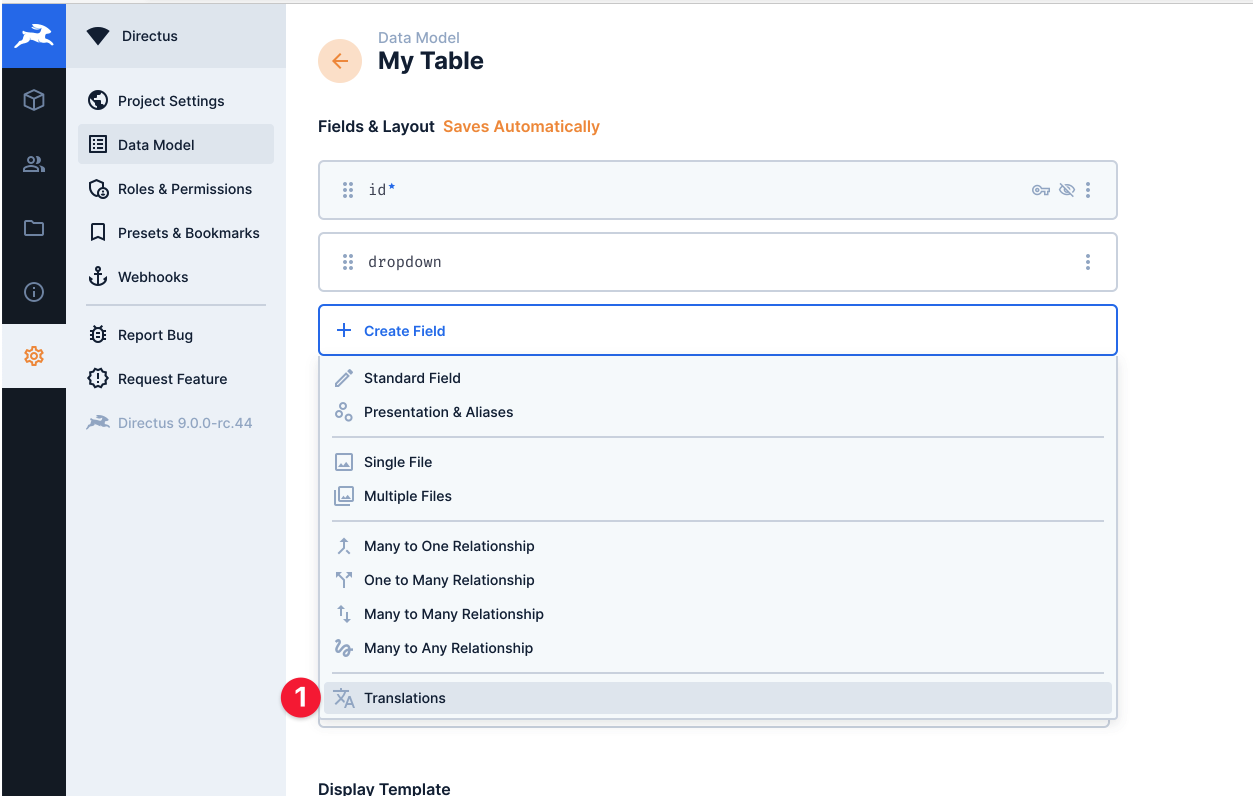Choose Presentation & Aliases option
1253x796 pixels.
coord(717,412)
